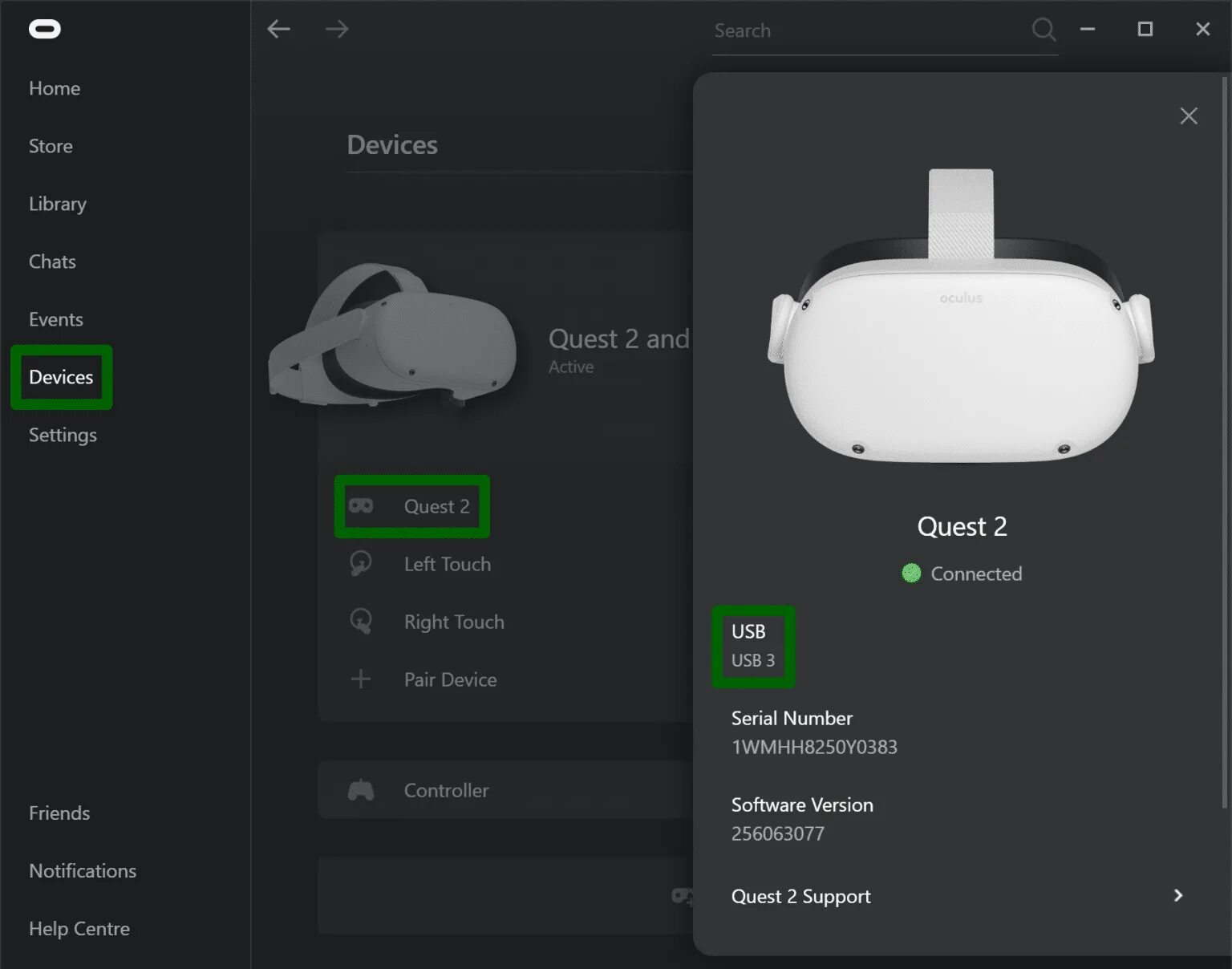Click the plus icon for Pair Device

[x=361, y=679]
